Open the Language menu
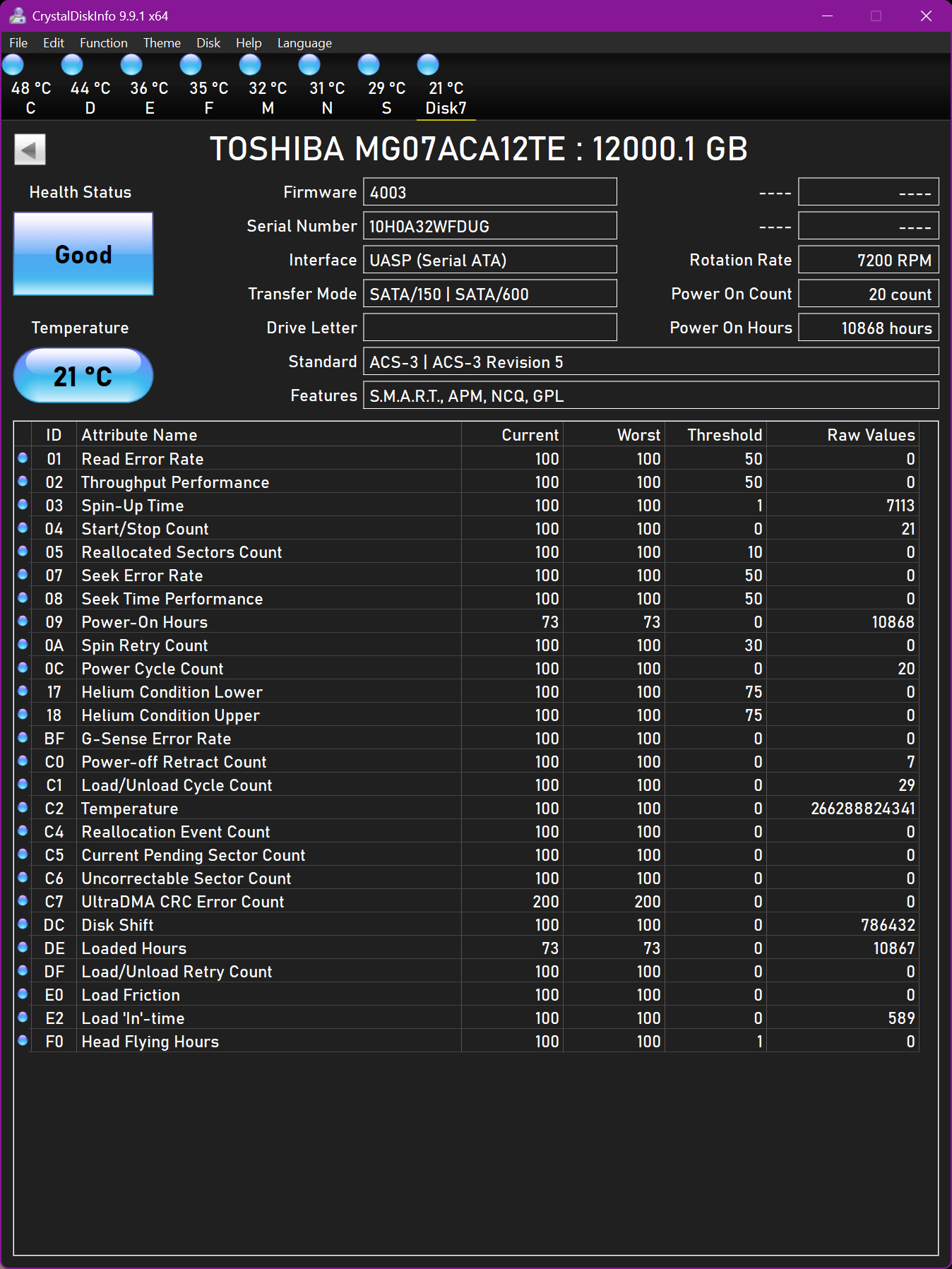952x1269 pixels. tap(304, 43)
